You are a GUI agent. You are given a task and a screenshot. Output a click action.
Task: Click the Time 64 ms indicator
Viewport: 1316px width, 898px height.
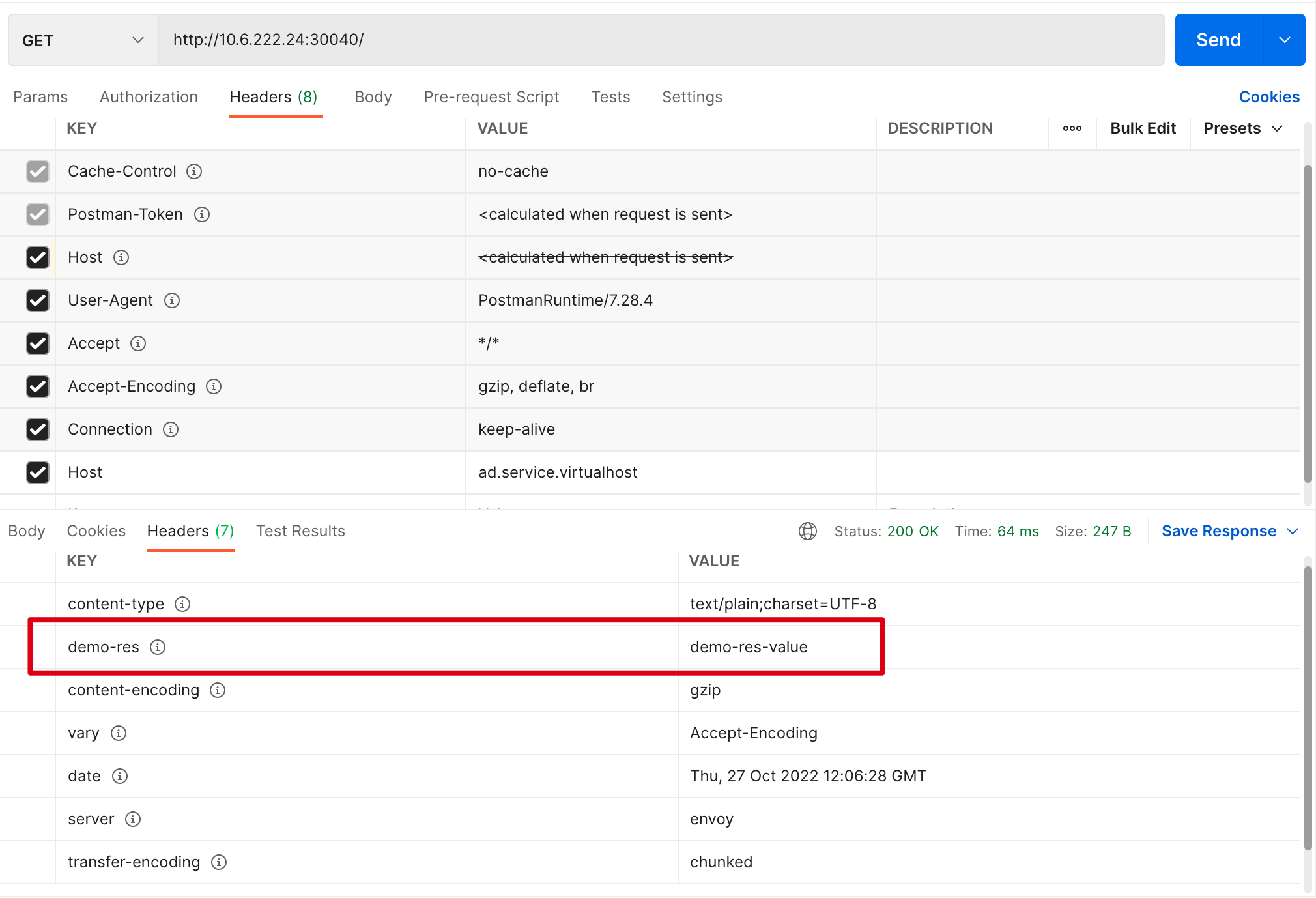(x=997, y=531)
